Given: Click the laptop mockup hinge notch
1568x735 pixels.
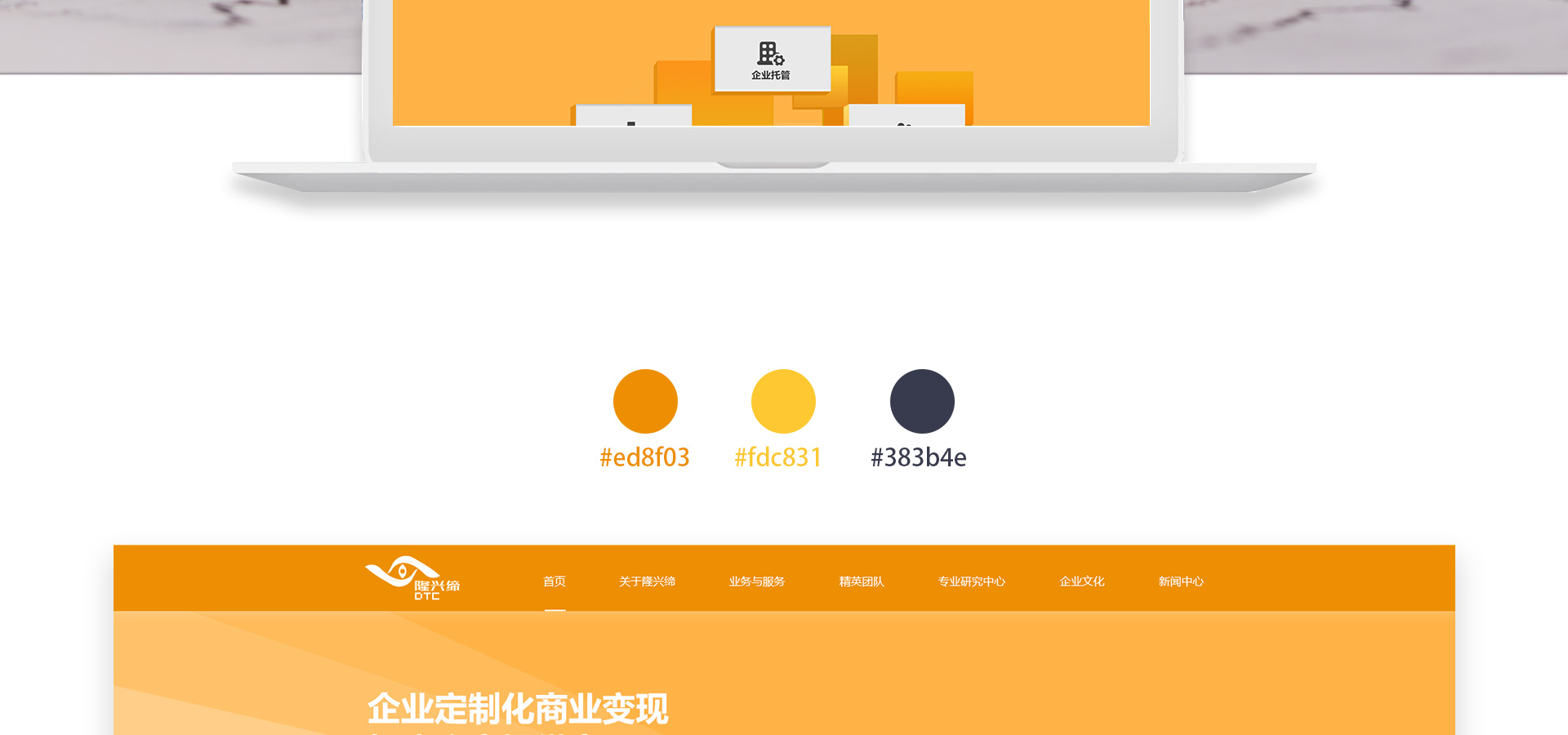Looking at the screenshot, I should click(x=773, y=165).
